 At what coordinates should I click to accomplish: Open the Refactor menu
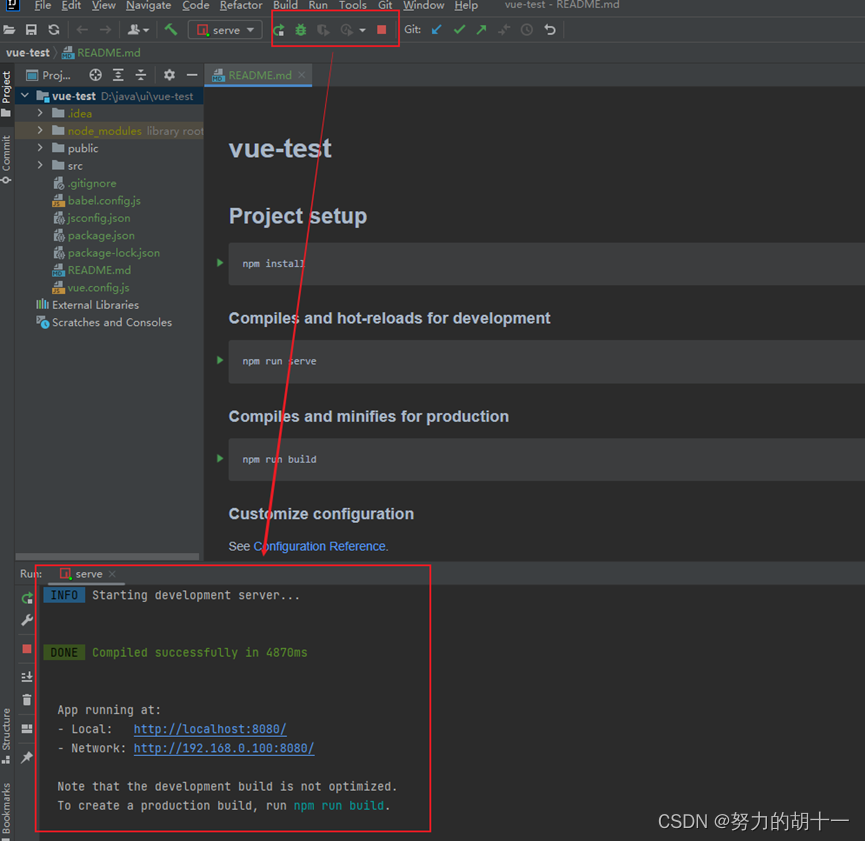pos(241,6)
